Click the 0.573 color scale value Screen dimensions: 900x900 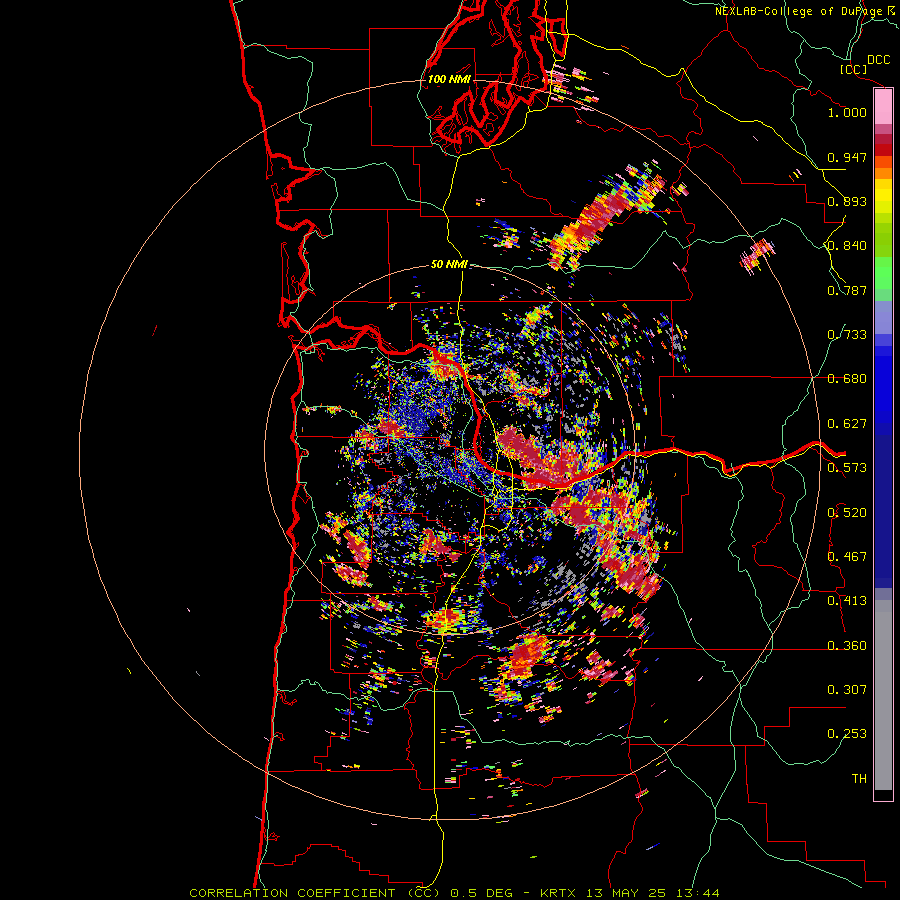point(847,468)
